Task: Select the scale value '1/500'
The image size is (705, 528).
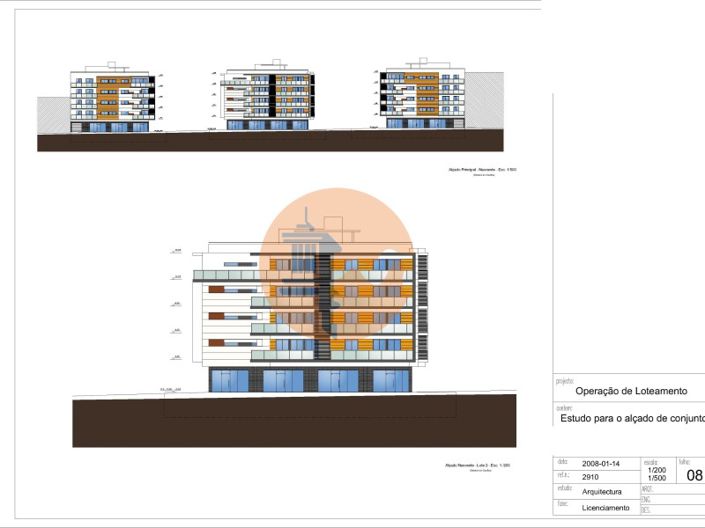Action: [657, 478]
